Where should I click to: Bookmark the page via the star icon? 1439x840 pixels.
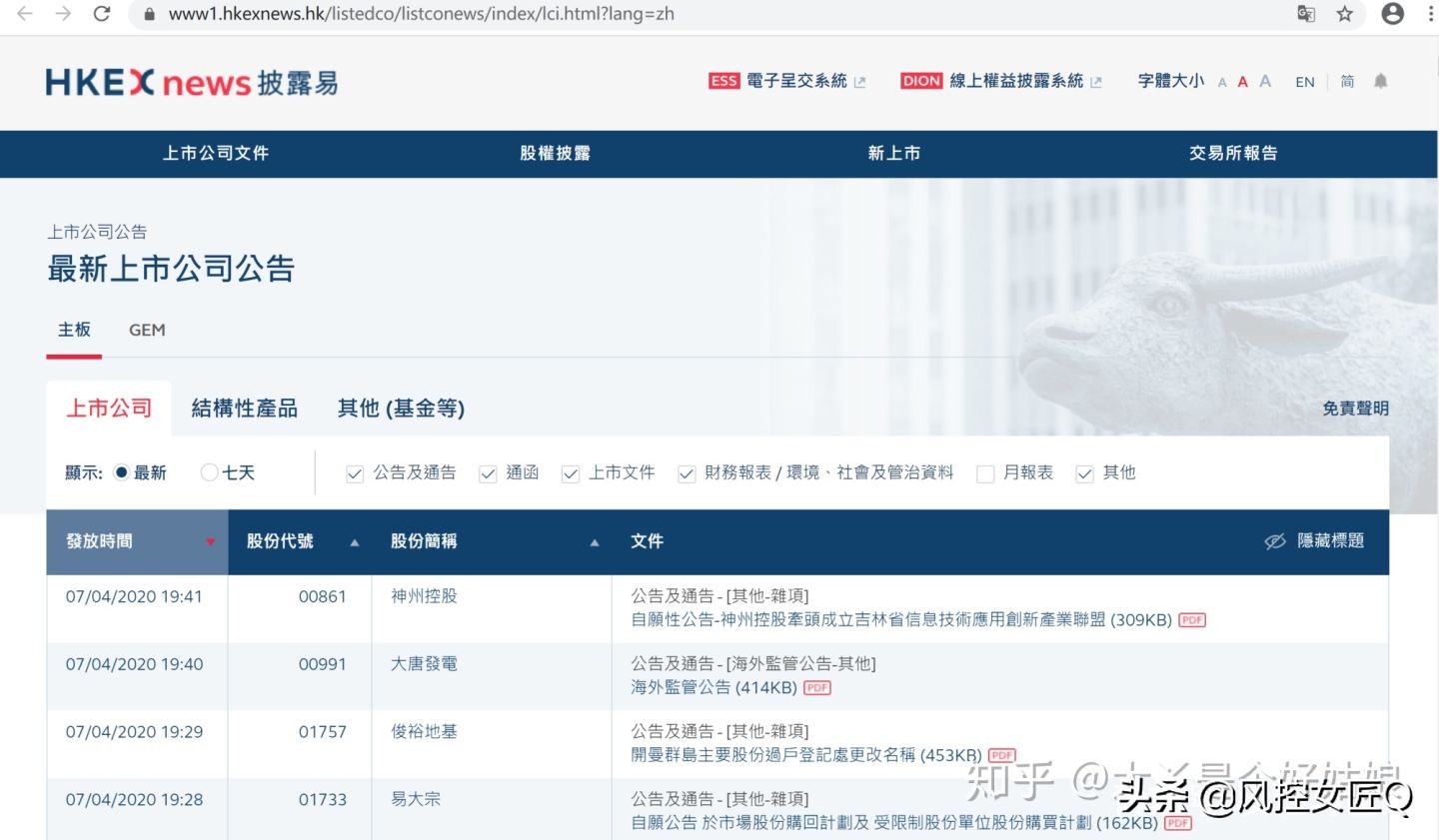[1345, 15]
